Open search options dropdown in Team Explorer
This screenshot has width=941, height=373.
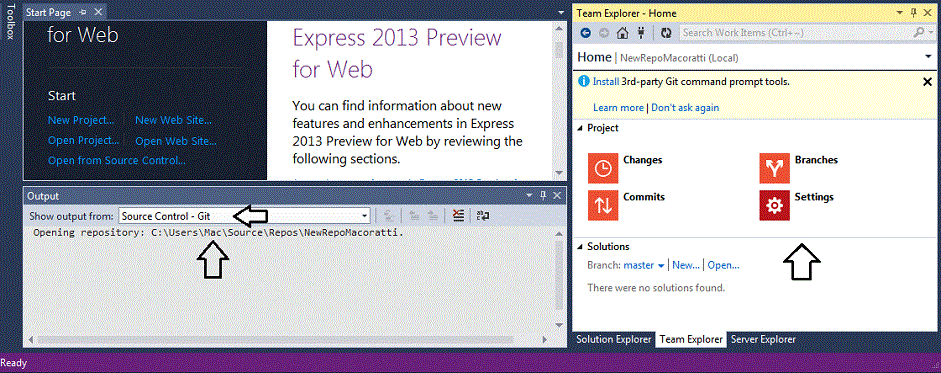pyautogui.click(x=931, y=33)
